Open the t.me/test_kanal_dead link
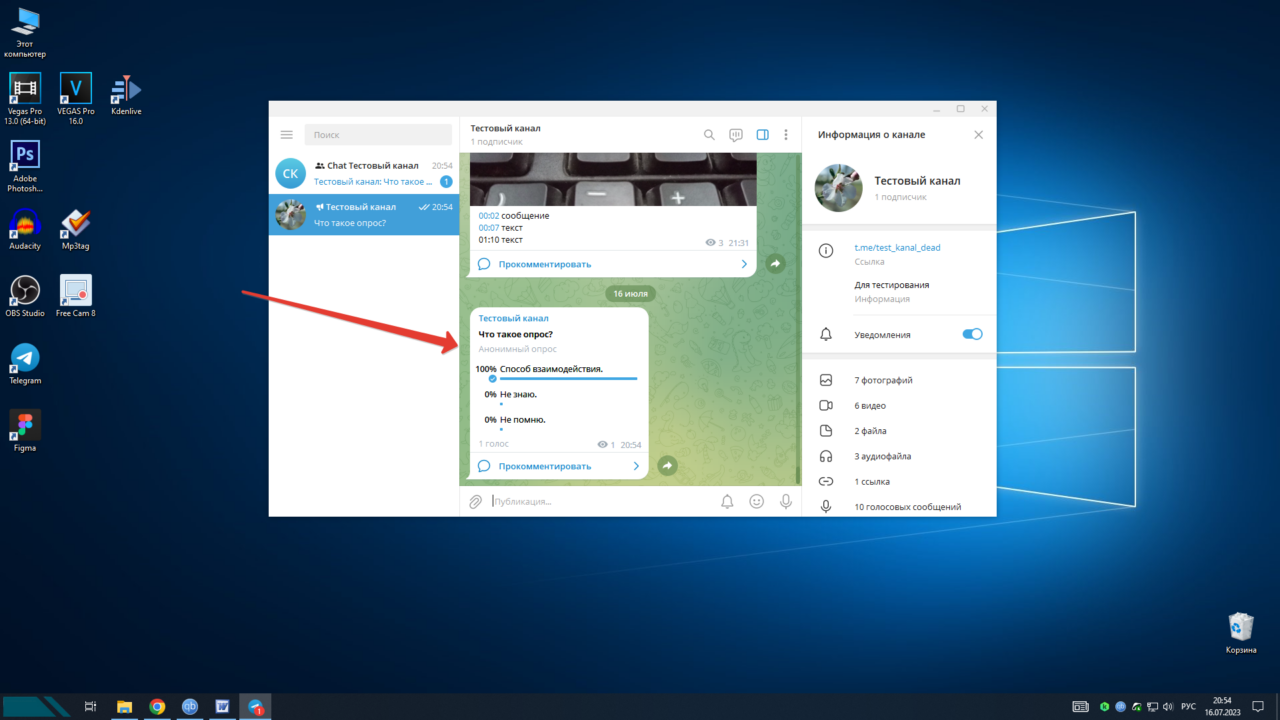This screenshot has height=720, width=1280. (897, 247)
